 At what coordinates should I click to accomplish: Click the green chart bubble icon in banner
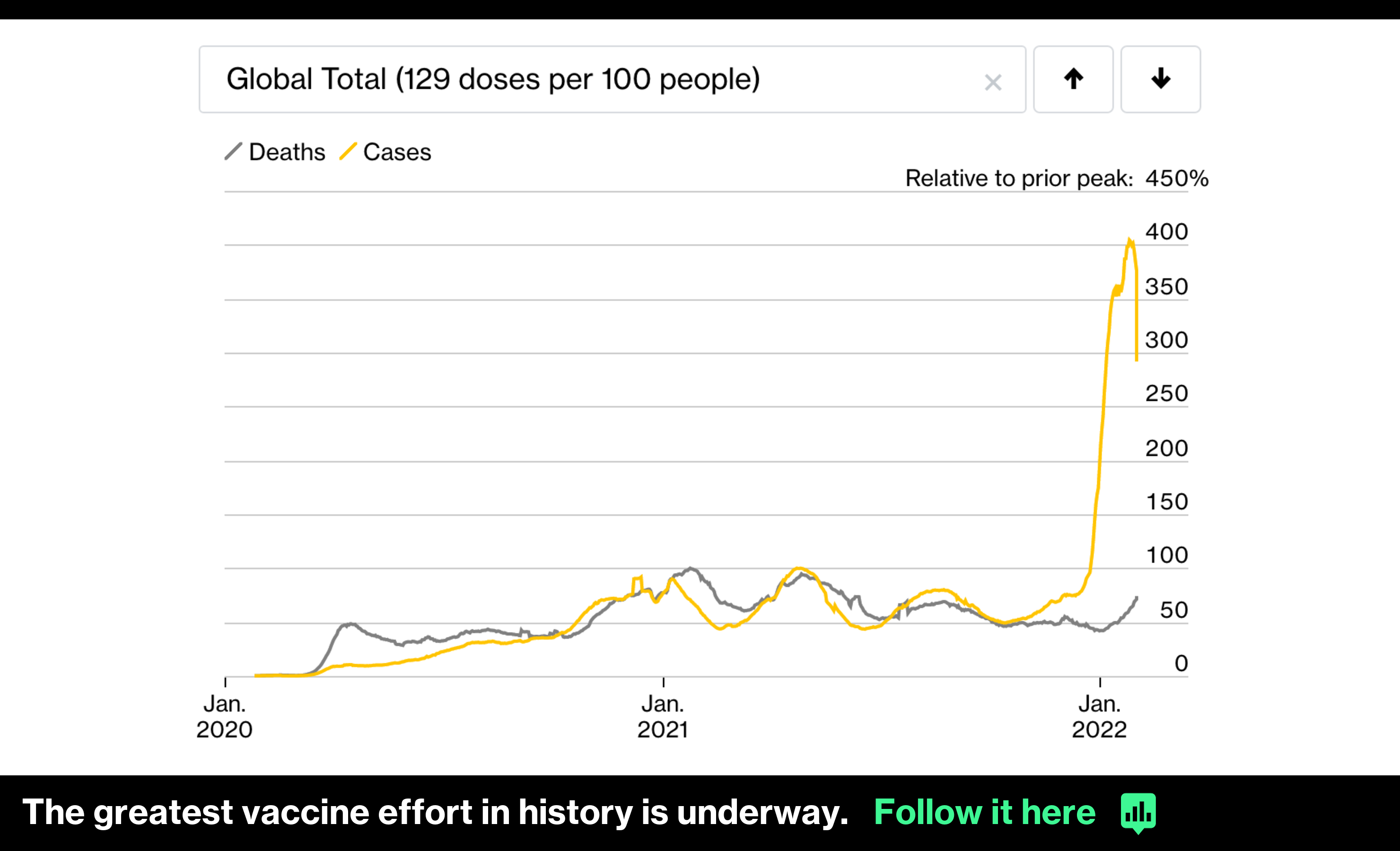[1138, 812]
